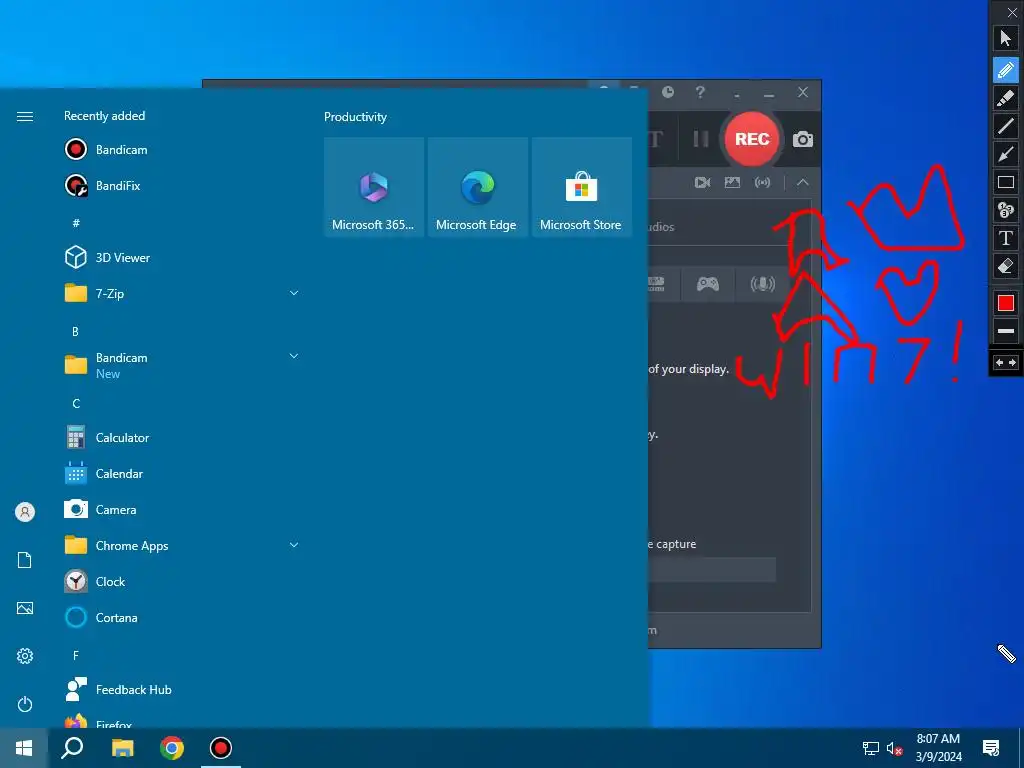Image resolution: width=1024 pixels, height=768 pixels.
Task: Change the line thickness setting
Action: coord(1006,331)
